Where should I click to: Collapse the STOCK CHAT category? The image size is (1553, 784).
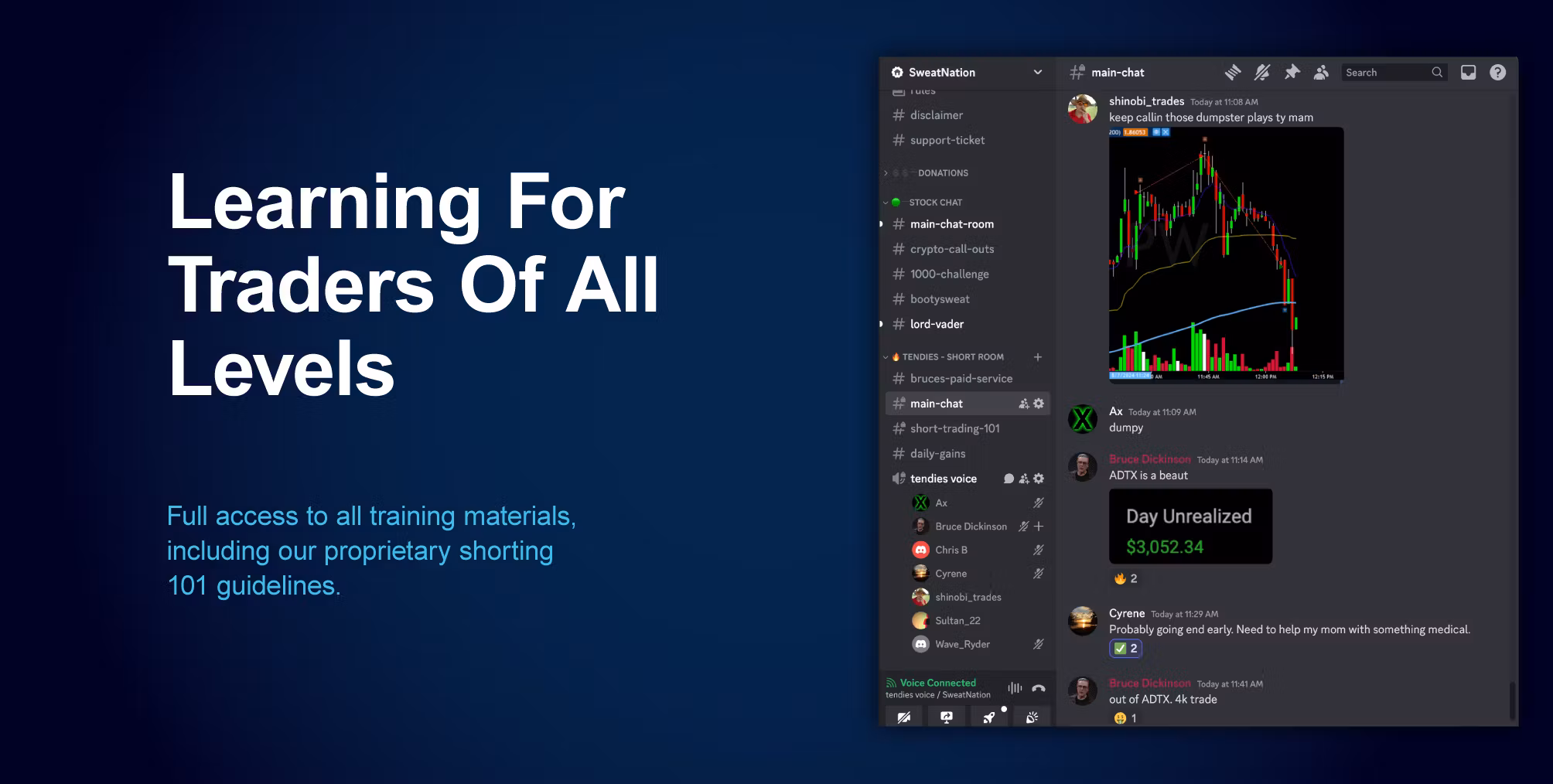pos(935,203)
